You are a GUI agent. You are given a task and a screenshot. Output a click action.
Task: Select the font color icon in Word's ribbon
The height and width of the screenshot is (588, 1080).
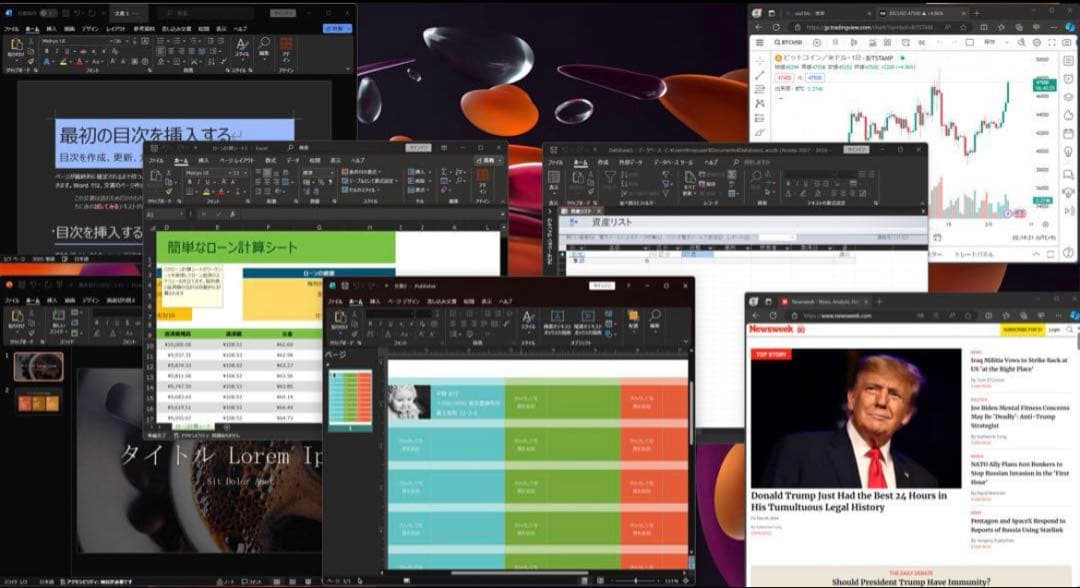pyautogui.click(x=79, y=61)
